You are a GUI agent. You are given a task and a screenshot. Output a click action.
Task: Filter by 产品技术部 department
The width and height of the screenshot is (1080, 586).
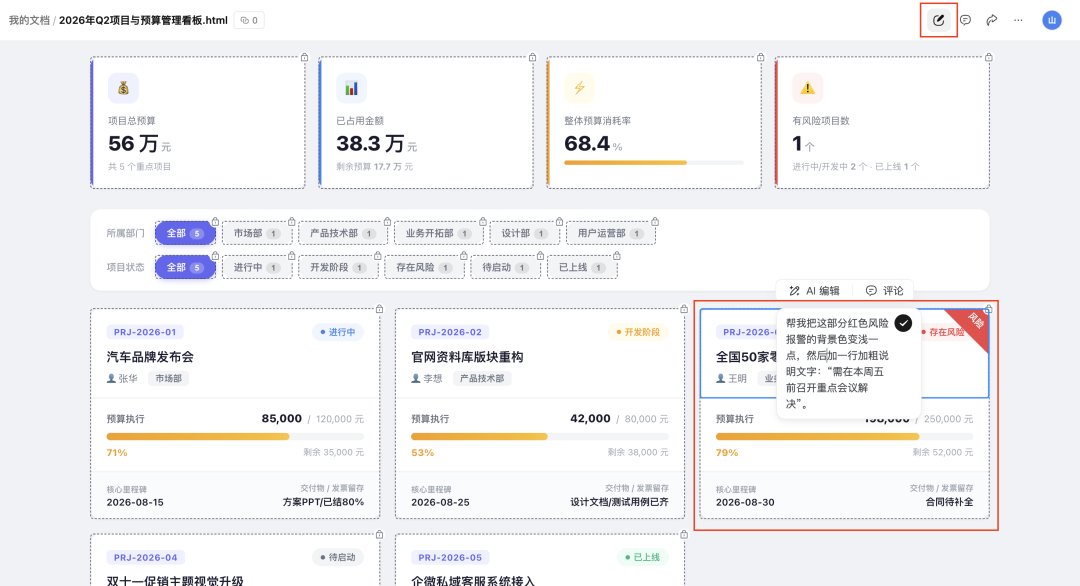click(x=342, y=233)
